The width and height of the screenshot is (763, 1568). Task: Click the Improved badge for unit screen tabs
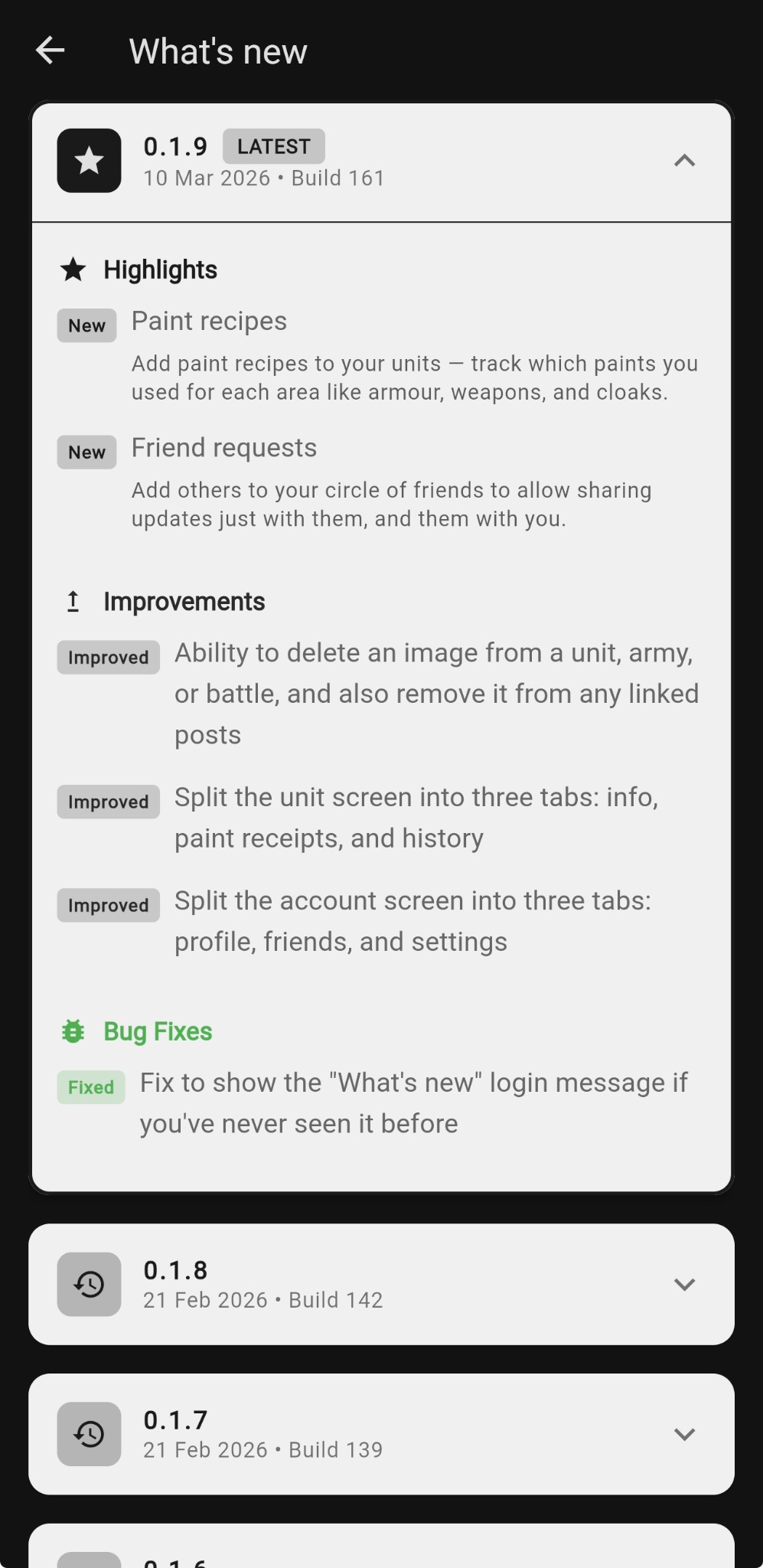[109, 802]
